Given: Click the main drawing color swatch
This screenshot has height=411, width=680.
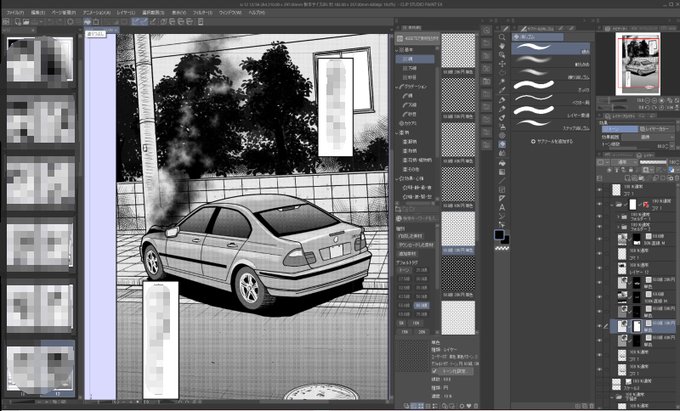Looking at the screenshot, I should [499, 235].
